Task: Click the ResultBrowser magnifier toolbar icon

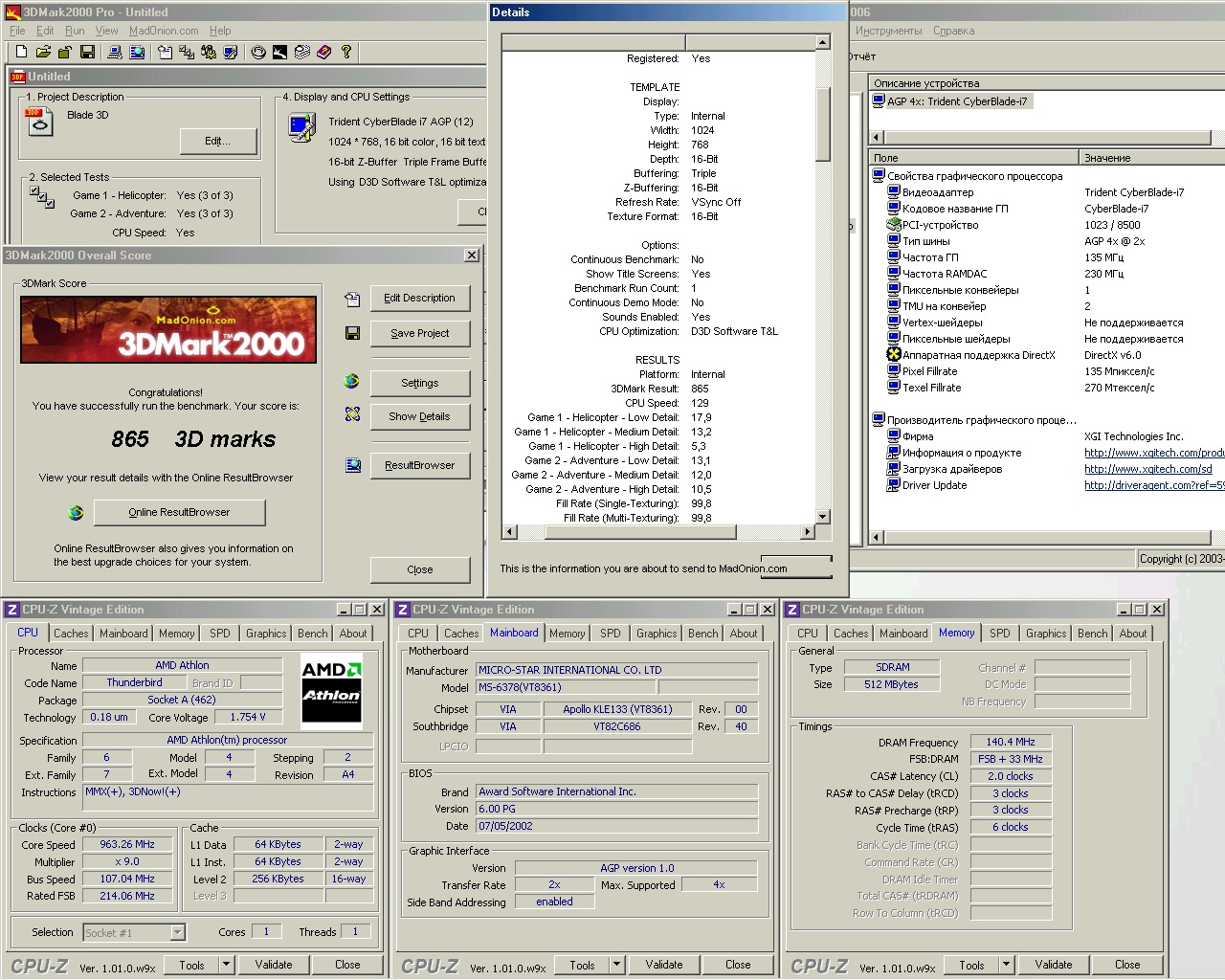Action: [137, 52]
